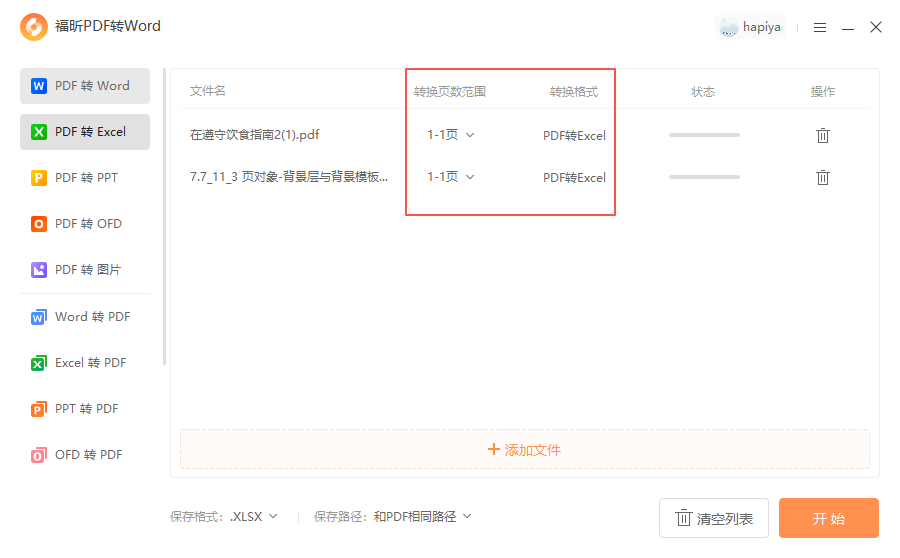Delete 在遵守饮食指南2(1).pdf with trash icon
This screenshot has width=900, height=558.
pyautogui.click(x=823, y=135)
